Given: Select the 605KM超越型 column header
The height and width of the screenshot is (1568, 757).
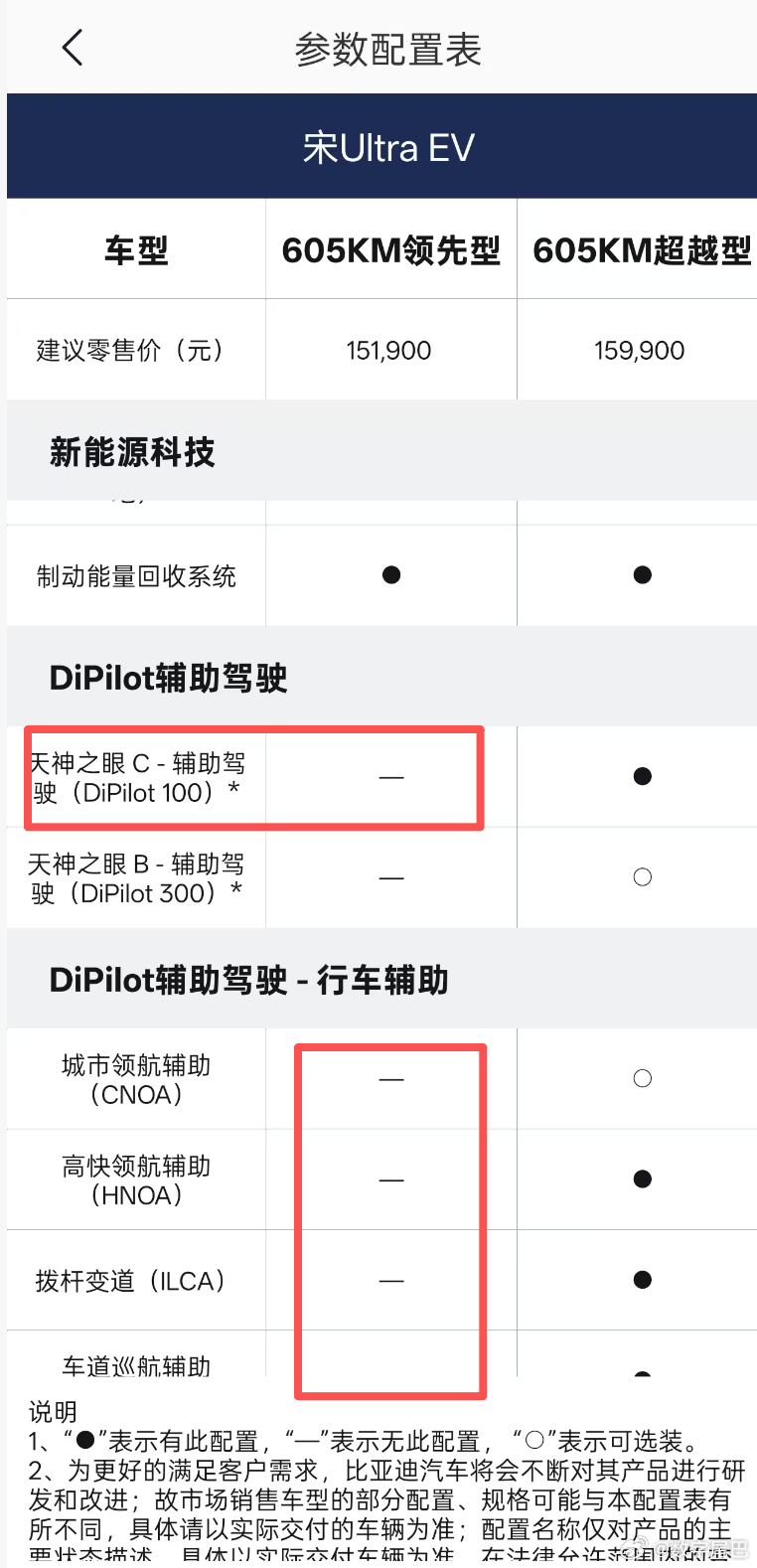Looking at the screenshot, I should [x=640, y=248].
